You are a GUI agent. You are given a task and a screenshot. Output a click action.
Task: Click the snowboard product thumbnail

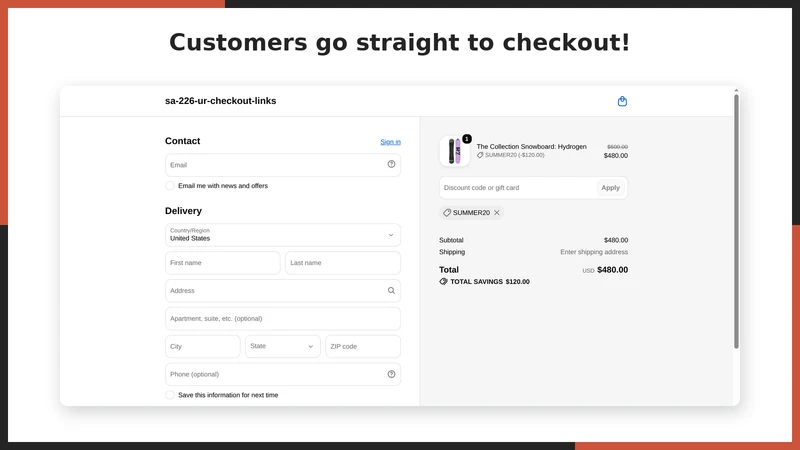455,151
